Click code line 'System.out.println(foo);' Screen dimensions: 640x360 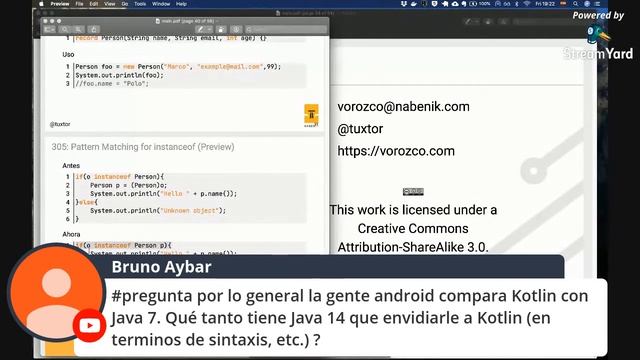(119, 75)
